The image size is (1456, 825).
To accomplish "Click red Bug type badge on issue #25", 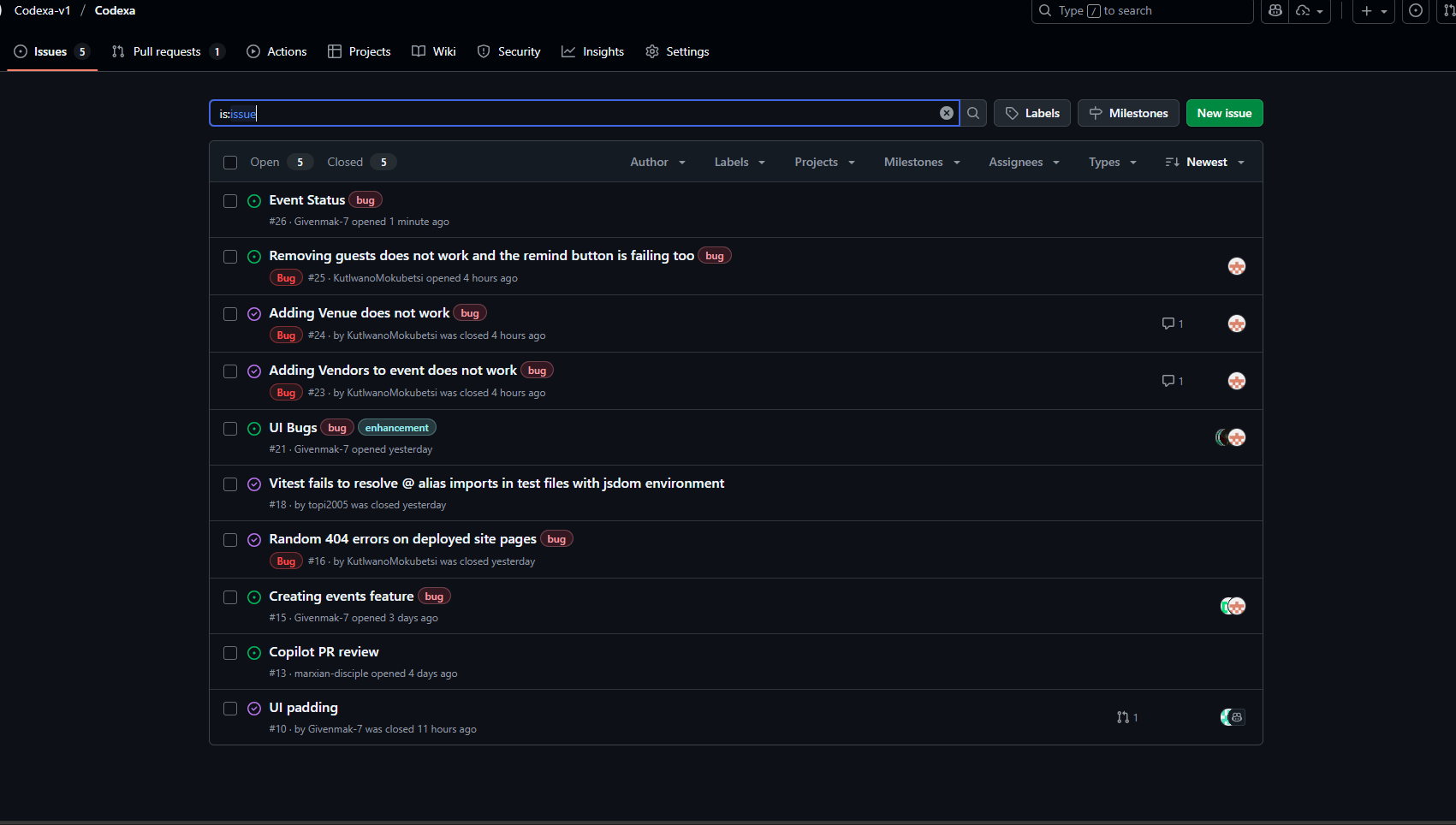I will click(286, 277).
